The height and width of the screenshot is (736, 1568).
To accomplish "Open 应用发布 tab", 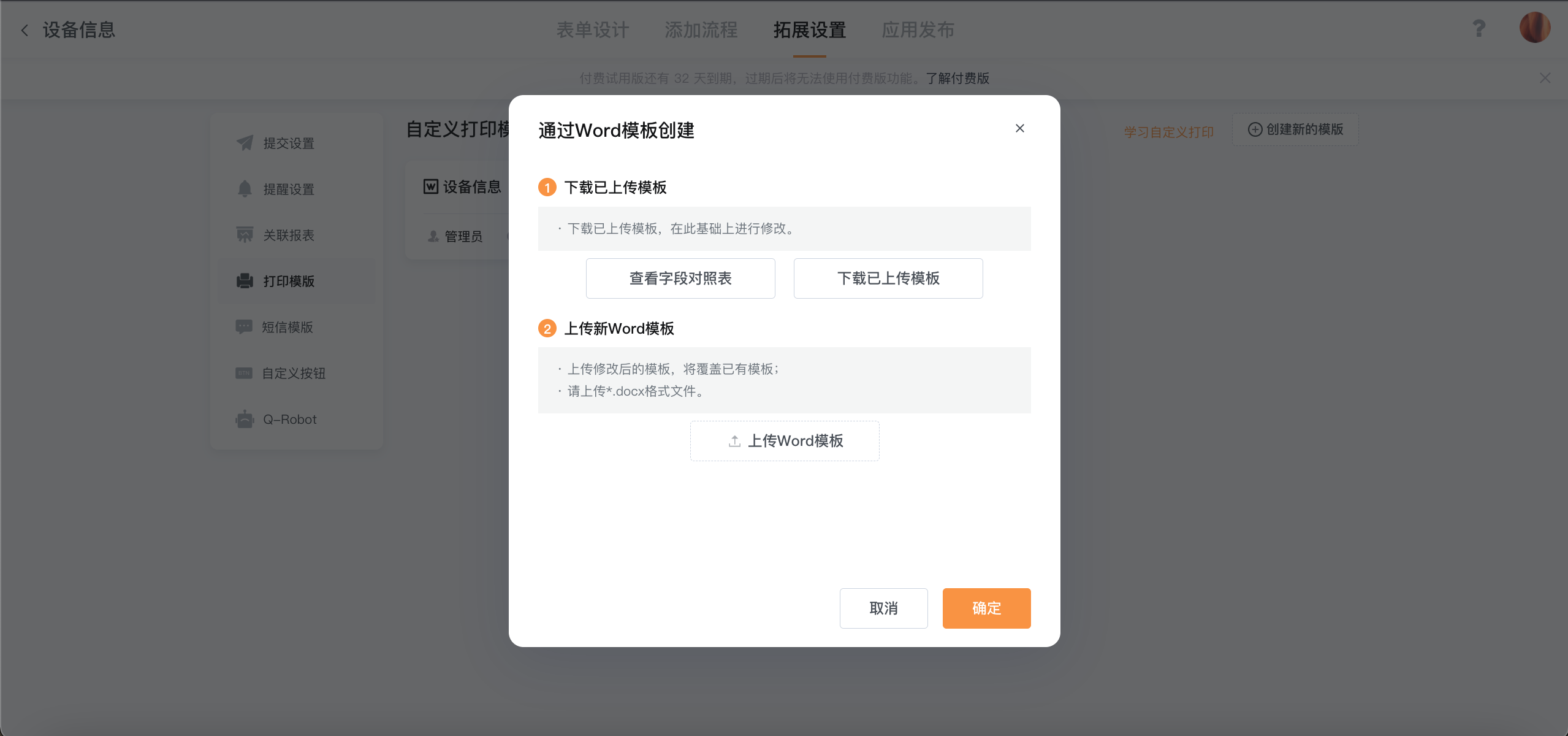I will (x=918, y=30).
